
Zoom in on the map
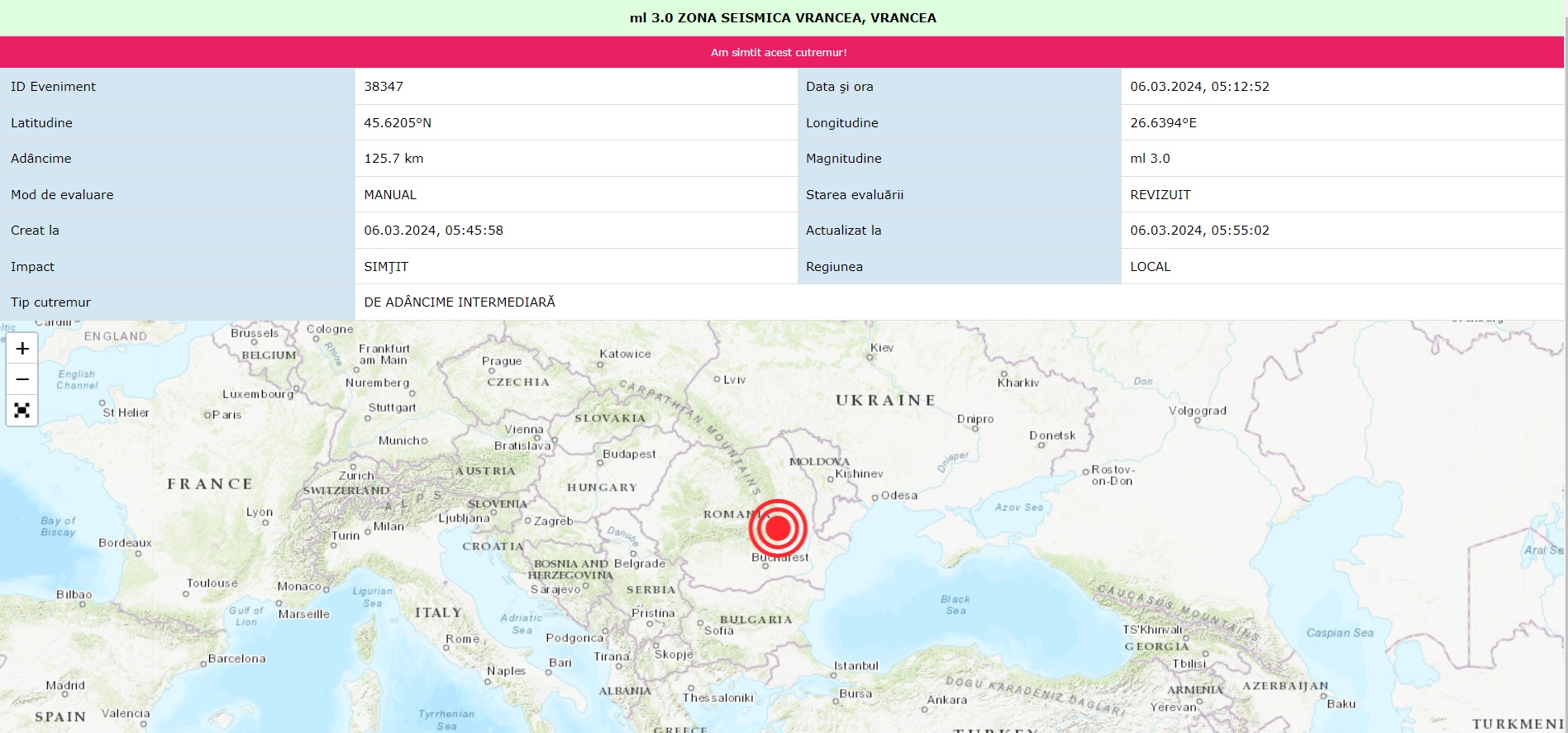coord(22,349)
